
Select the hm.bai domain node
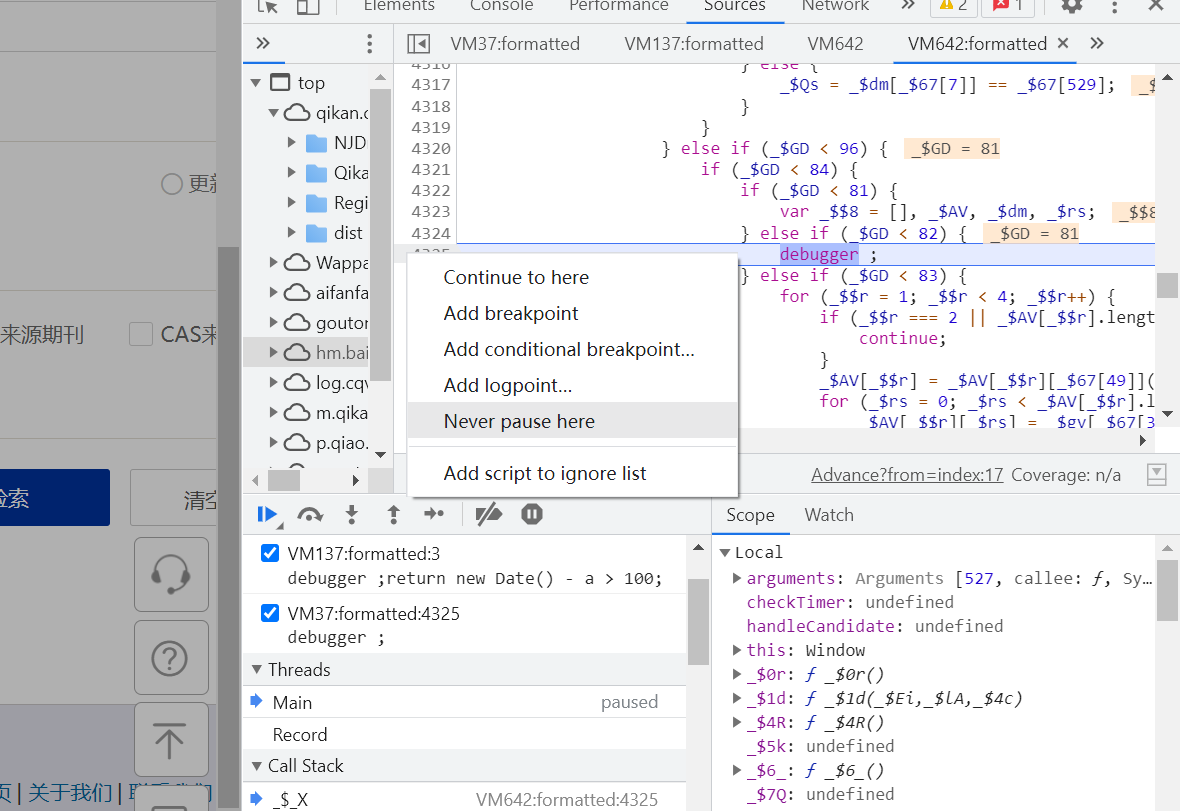point(306,352)
